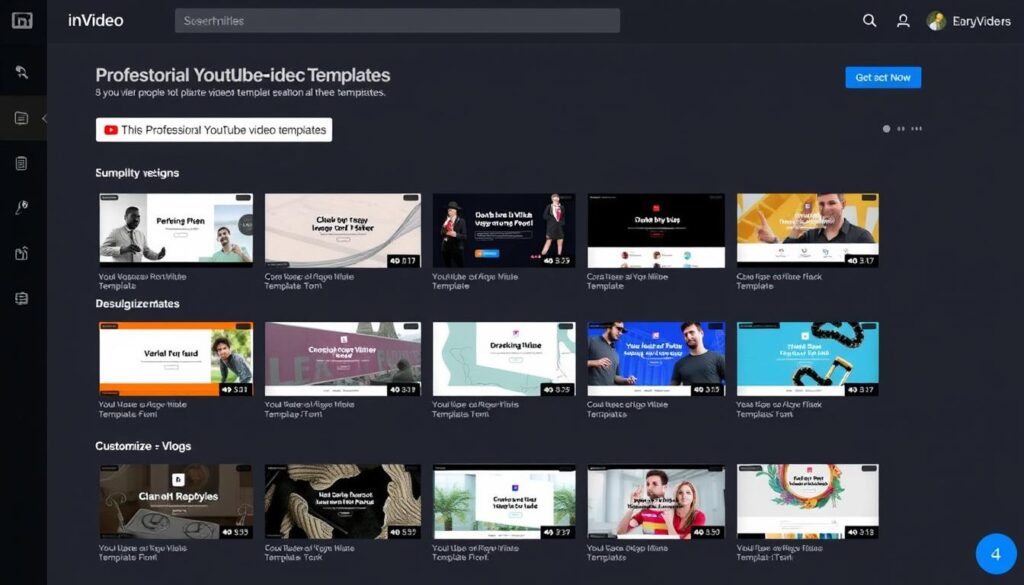
Task: Click the Profestorial YouTube-idec Templates title
Action: click(x=243, y=75)
